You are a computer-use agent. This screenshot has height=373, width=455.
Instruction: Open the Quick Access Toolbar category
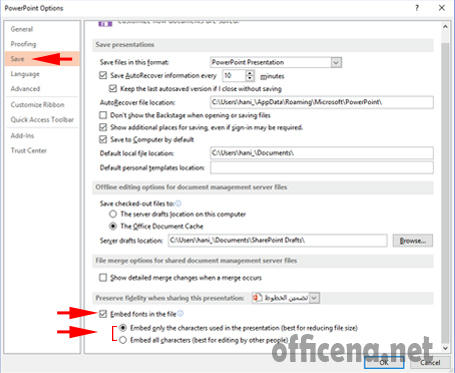point(42,120)
